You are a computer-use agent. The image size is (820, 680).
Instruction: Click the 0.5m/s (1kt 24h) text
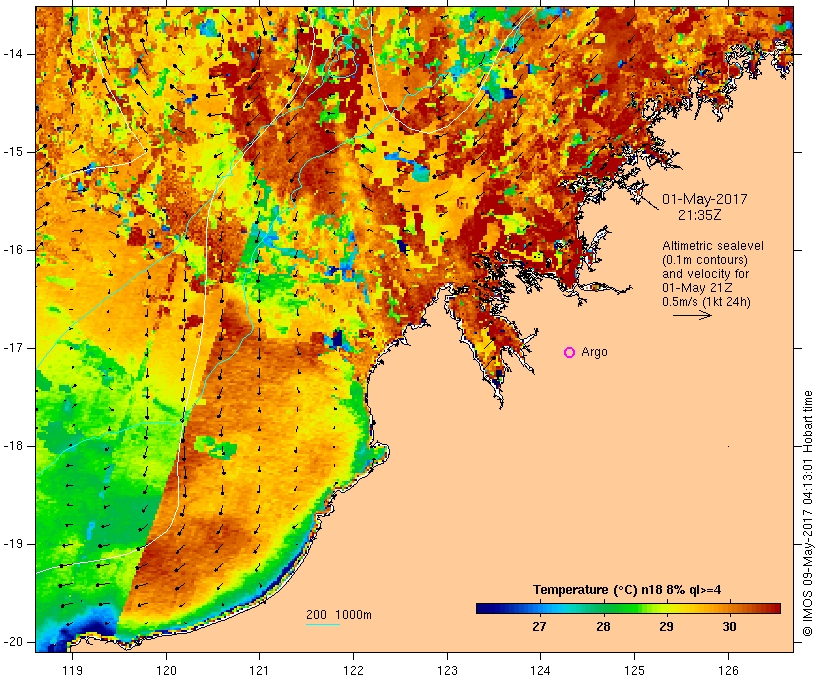[706, 302]
